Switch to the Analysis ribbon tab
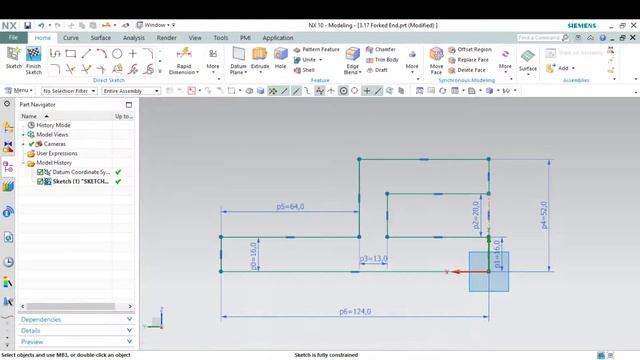640x360 pixels. [134, 38]
